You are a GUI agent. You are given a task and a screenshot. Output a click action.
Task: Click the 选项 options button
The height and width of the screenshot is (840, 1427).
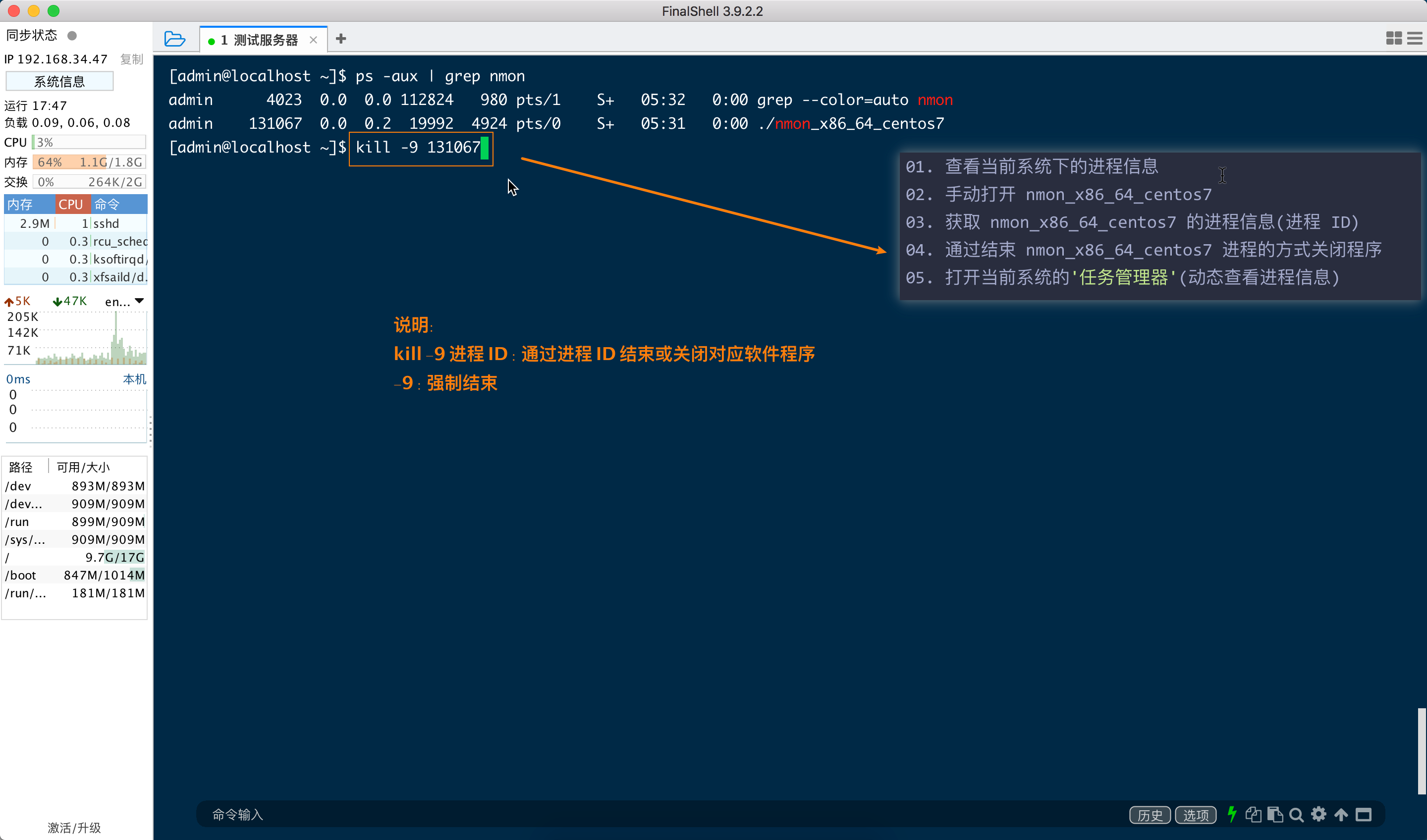click(x=1196, y=815)
